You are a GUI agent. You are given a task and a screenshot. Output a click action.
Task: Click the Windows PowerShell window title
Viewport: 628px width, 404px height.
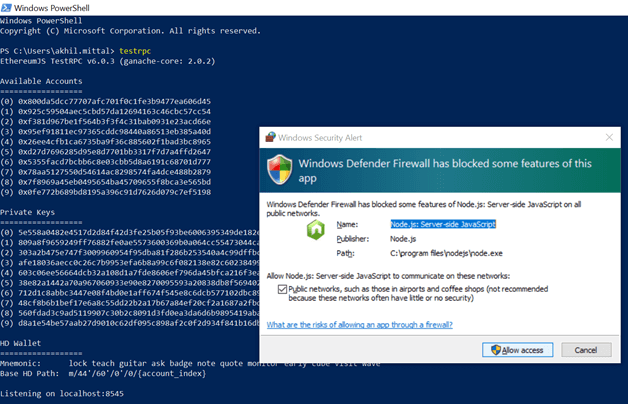click(52, 8)
